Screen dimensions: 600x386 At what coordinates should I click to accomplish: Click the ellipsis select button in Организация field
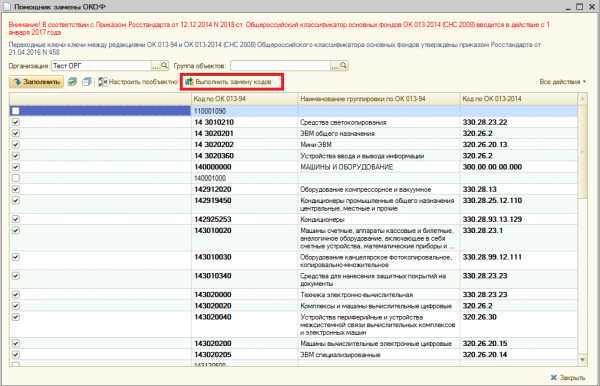click(x=156, y=66)
